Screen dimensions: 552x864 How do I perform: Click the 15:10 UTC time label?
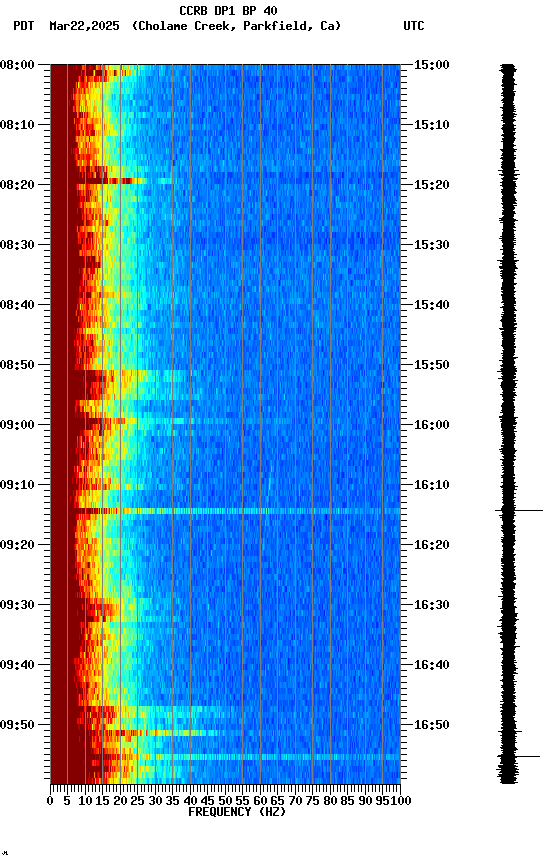pos(432,125)
